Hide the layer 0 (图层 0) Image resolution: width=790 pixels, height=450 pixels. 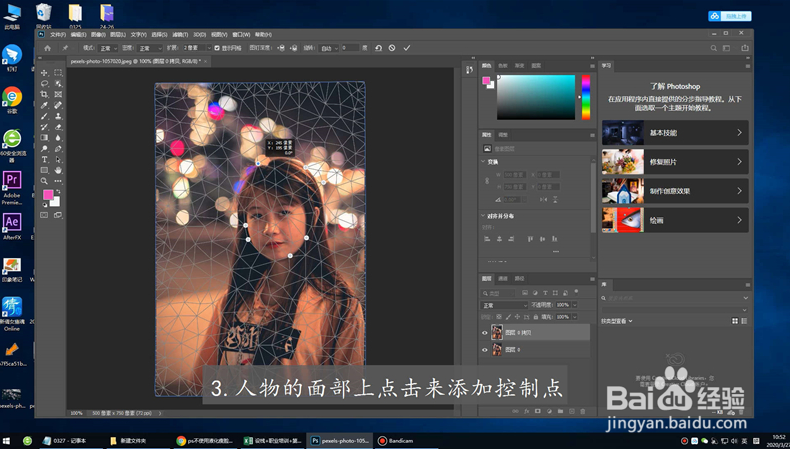point(485,350)
